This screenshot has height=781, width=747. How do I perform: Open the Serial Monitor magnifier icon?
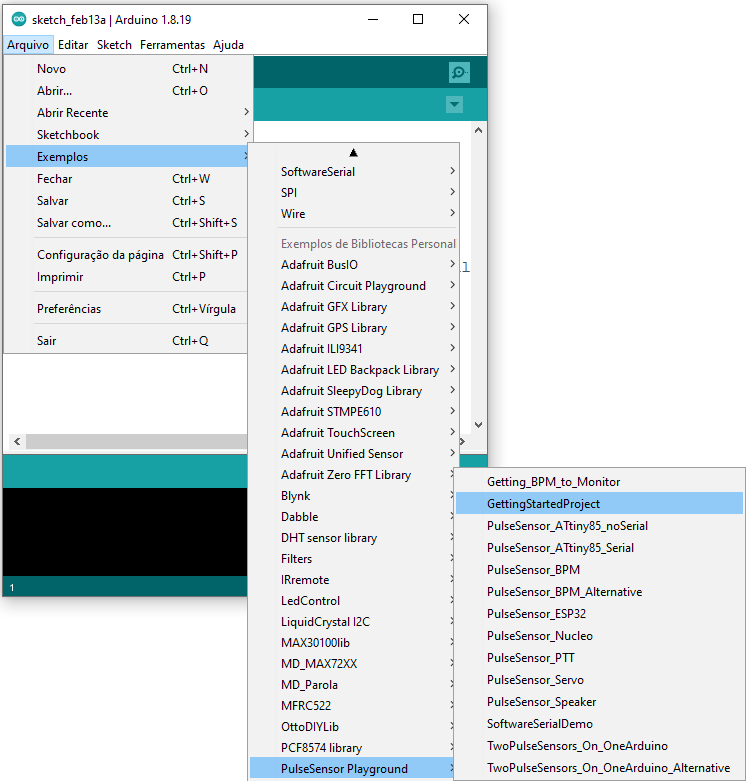coord(459,73)
